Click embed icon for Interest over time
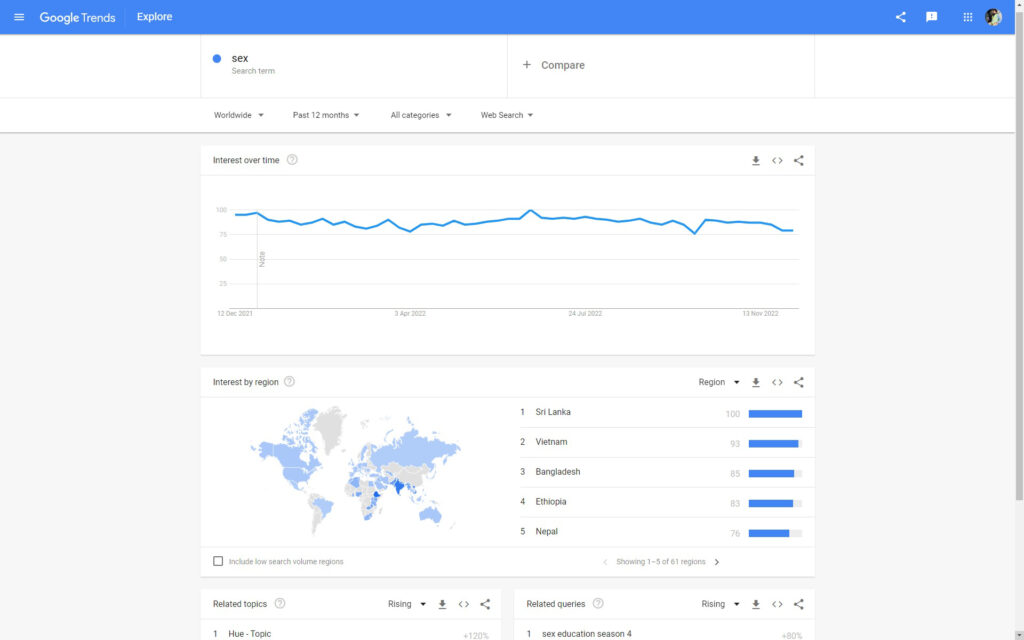The width and height of the screenshot is (1024, 640). coord(777,161)
